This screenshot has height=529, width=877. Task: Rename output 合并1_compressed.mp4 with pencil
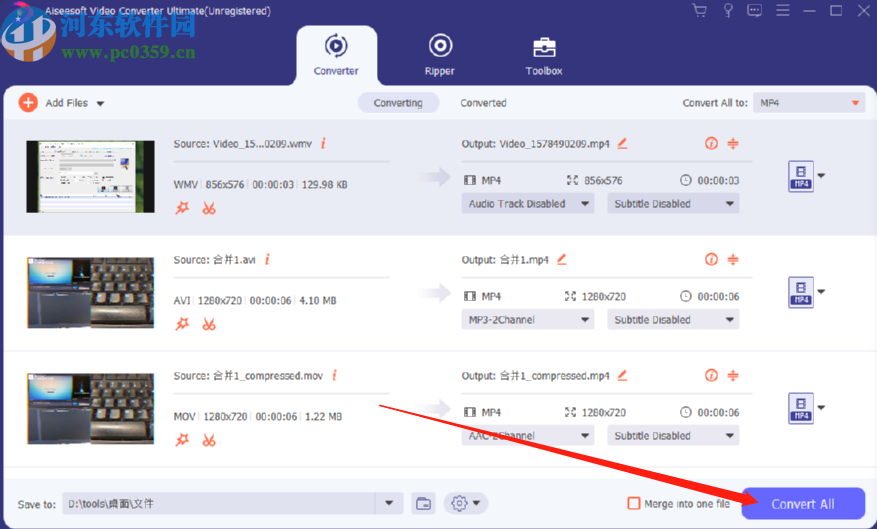(x=622, y=375)
